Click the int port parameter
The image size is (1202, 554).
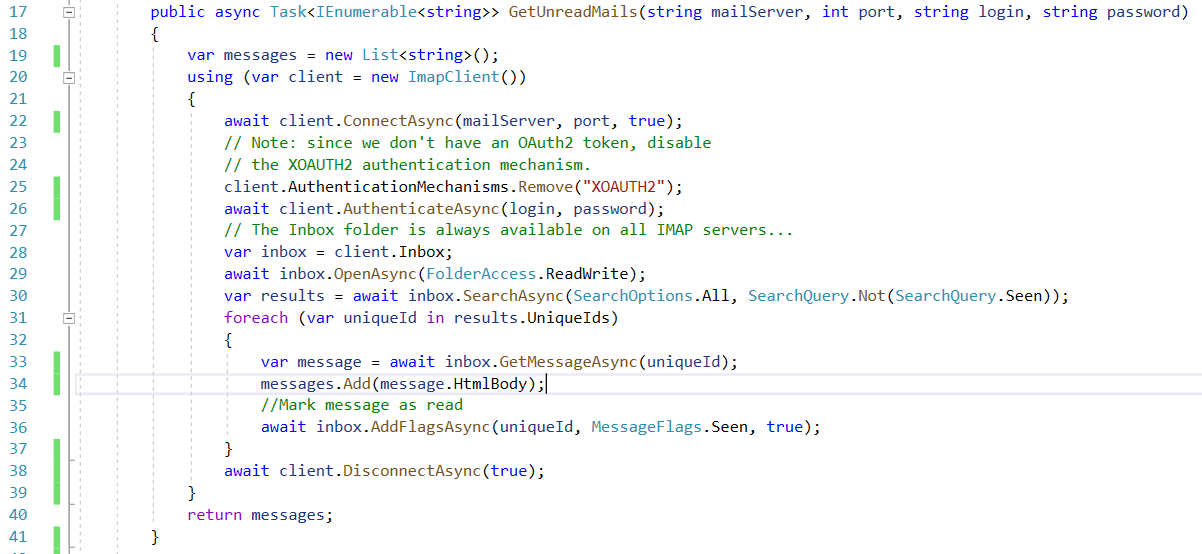860,12
